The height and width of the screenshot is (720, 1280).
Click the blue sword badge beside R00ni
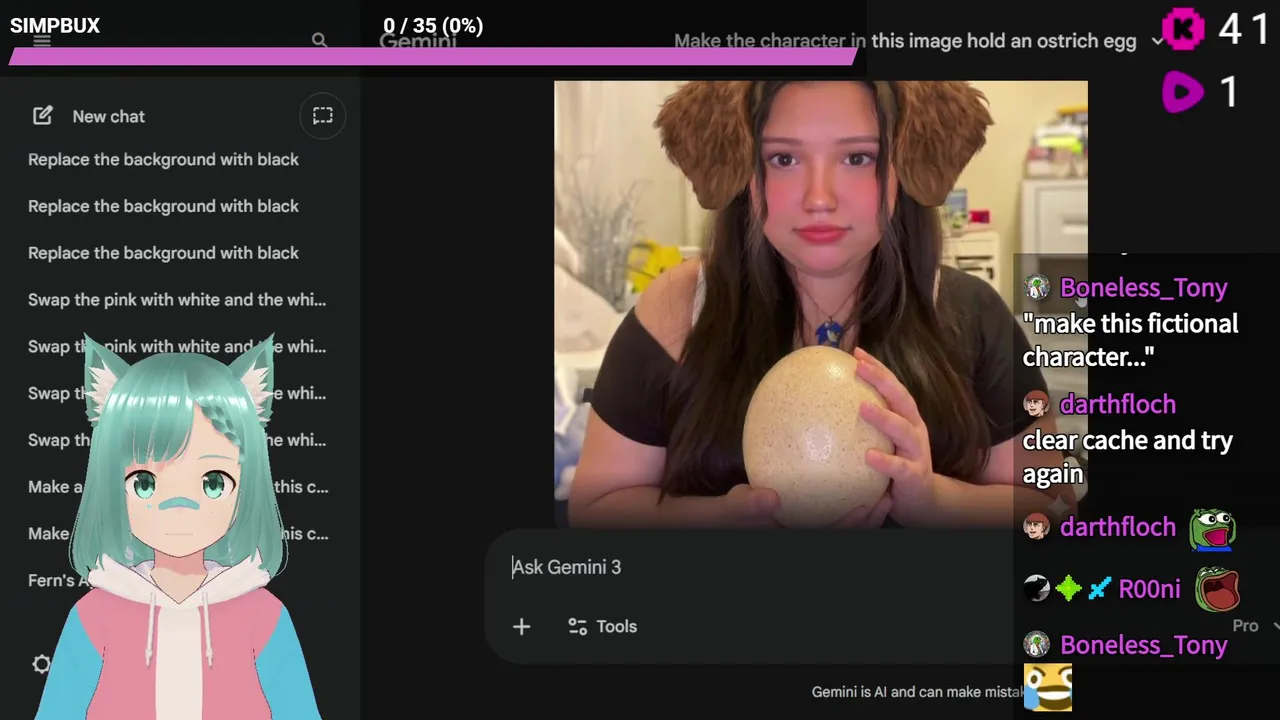(1099, 589)
